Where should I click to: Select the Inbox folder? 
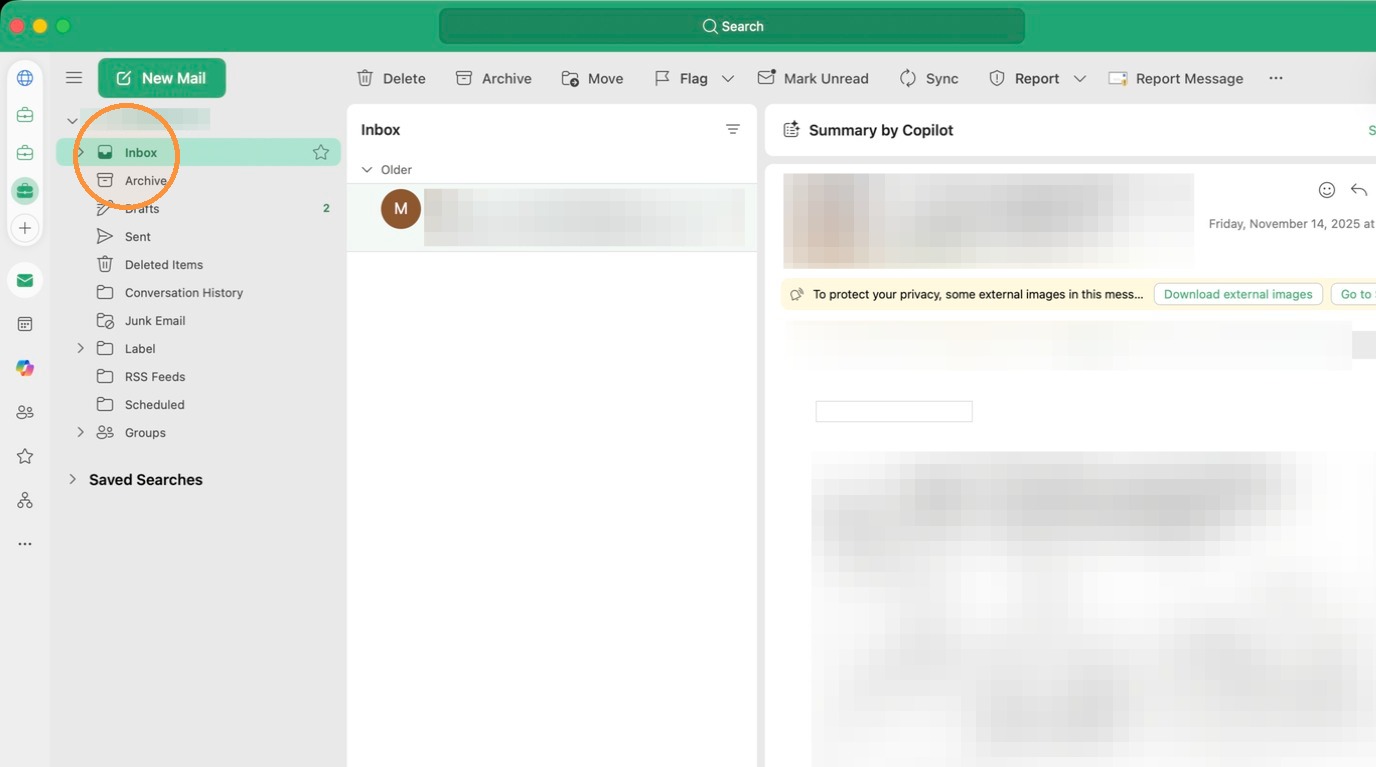click(198, 152)
